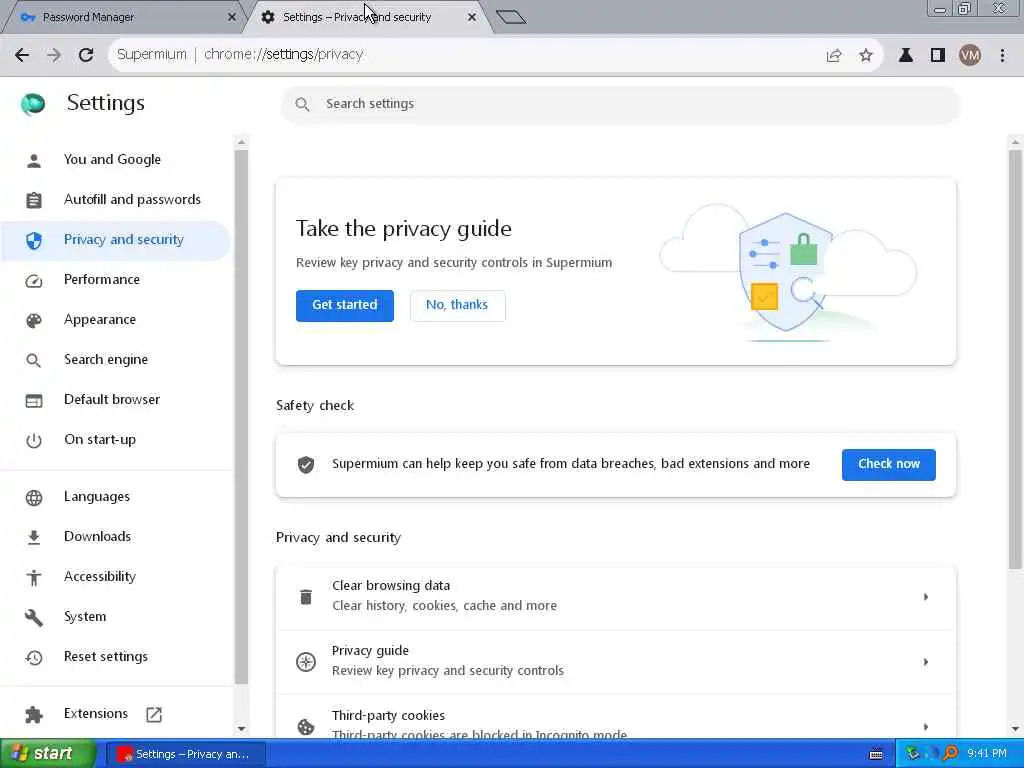Click the main page scroll down arrow
Screen dimensions: 1024x768
point(1015,729)
